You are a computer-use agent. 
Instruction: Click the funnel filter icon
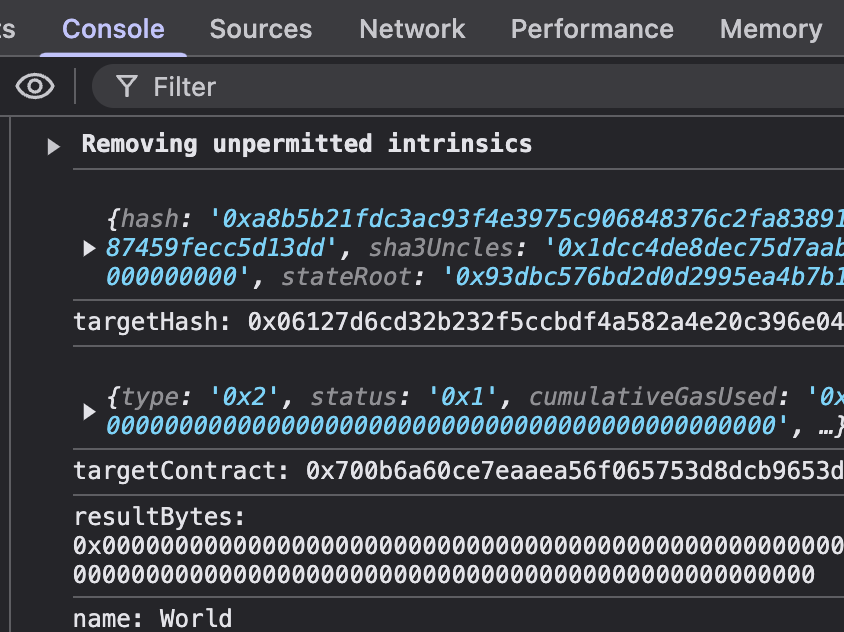[127, 87]
